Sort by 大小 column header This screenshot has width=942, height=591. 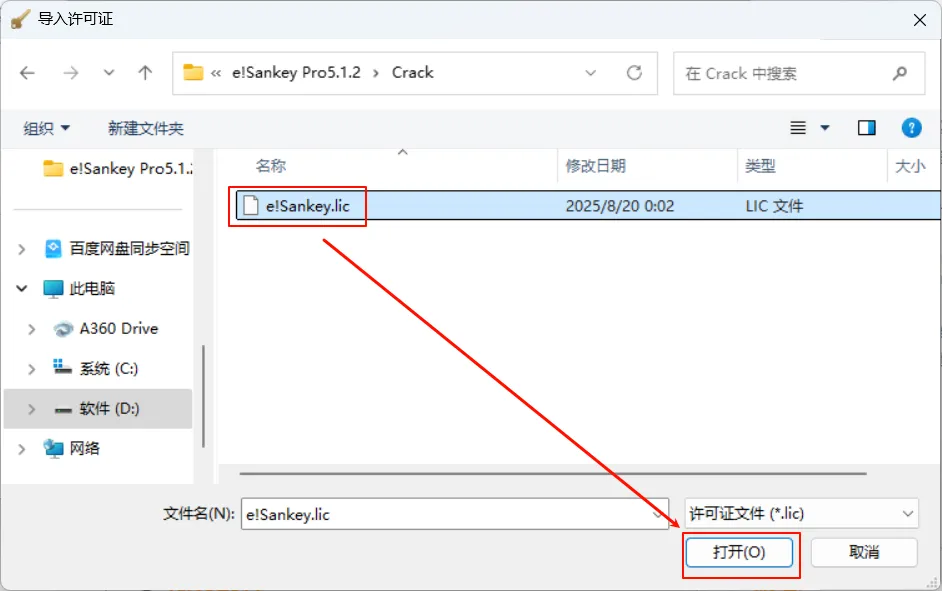point(910,166)
